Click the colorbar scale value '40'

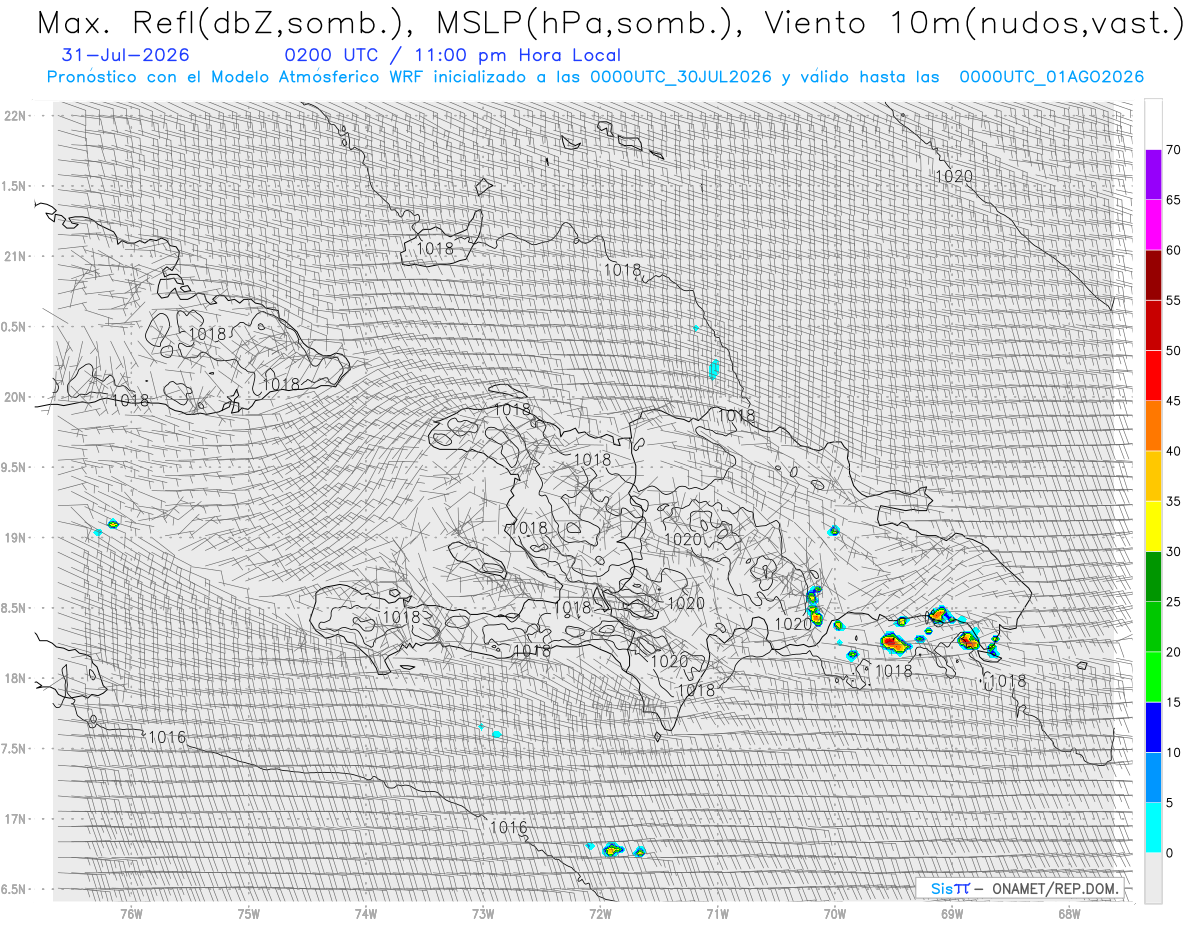1174,451
